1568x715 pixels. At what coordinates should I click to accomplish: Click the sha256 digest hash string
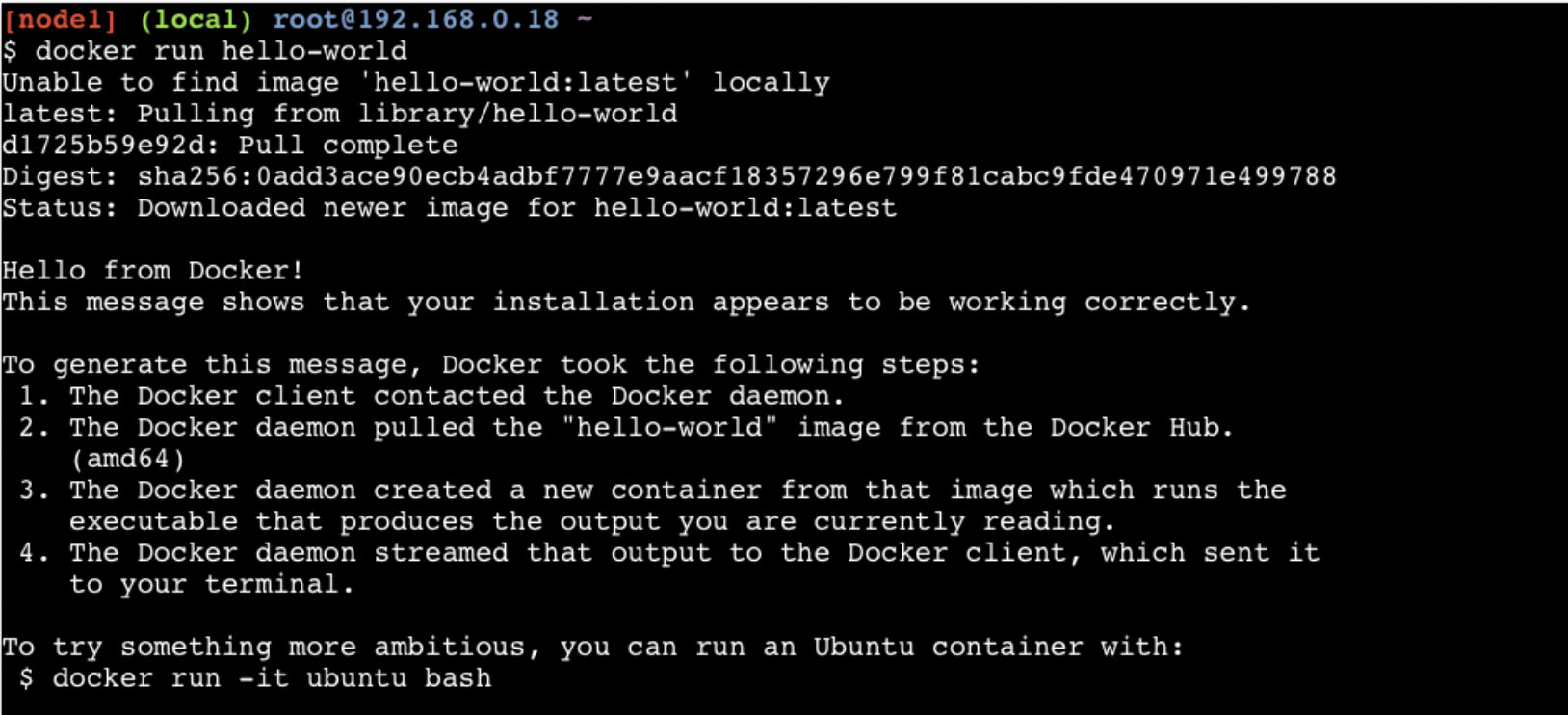pos(737,176)
